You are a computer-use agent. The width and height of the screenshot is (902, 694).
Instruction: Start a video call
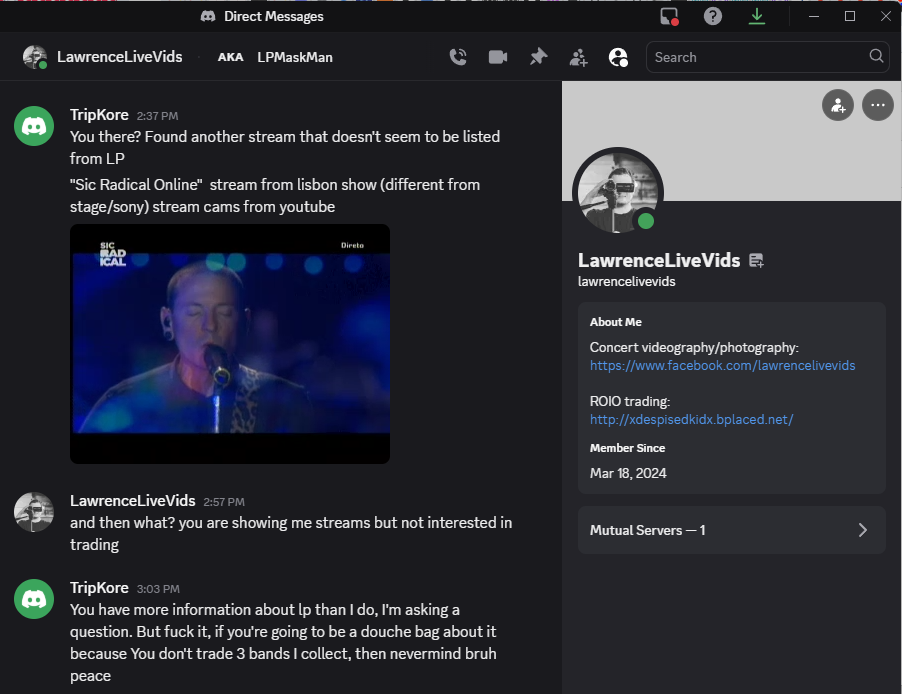tap(498, 57)
